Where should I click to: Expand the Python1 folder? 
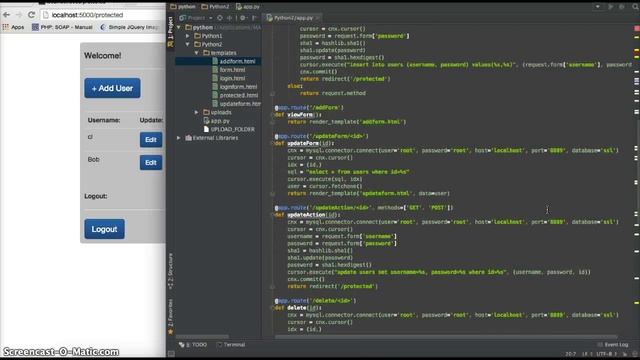(x=188, y=36)
